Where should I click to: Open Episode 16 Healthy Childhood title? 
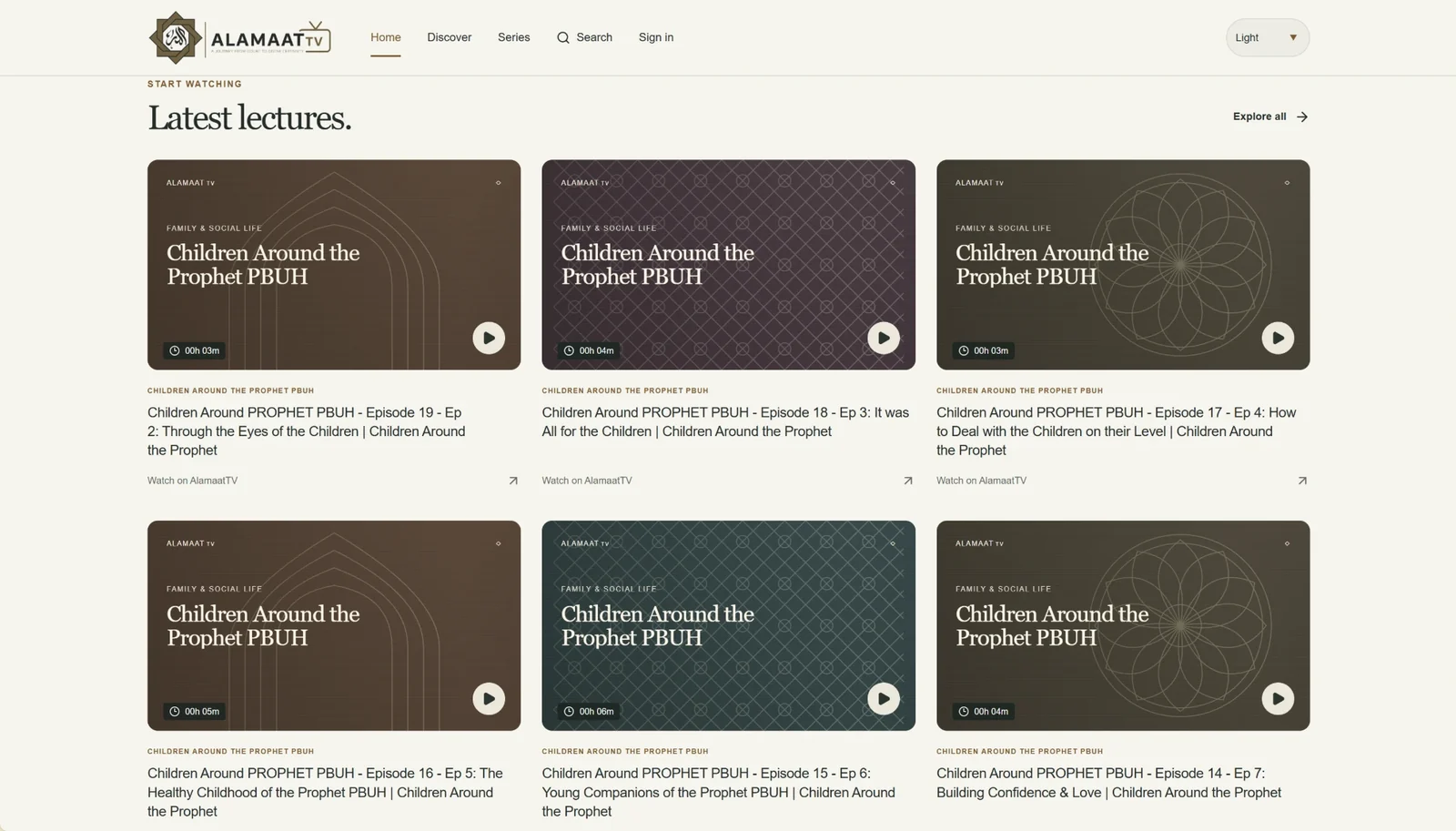325,792
